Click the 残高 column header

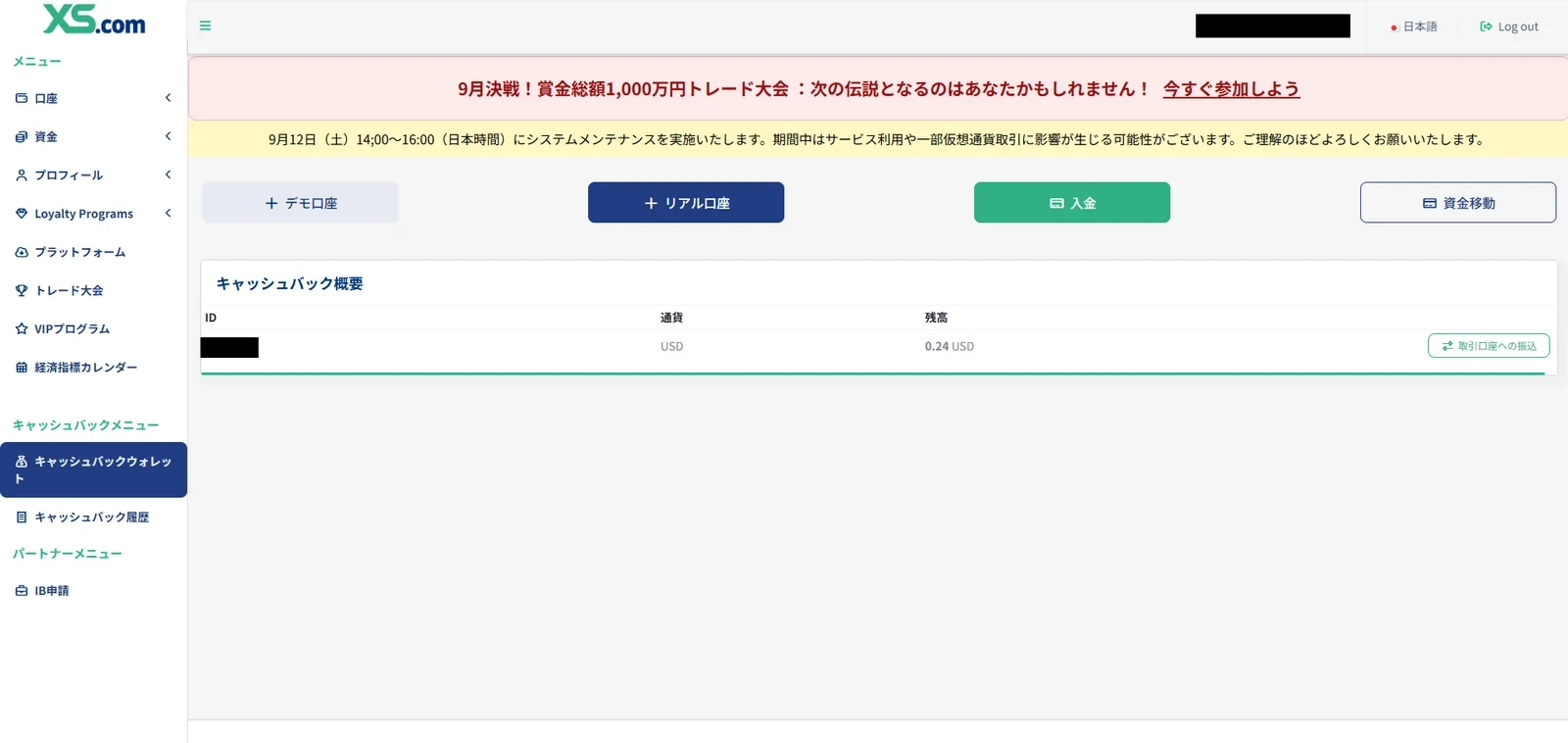tap(936, 318)
